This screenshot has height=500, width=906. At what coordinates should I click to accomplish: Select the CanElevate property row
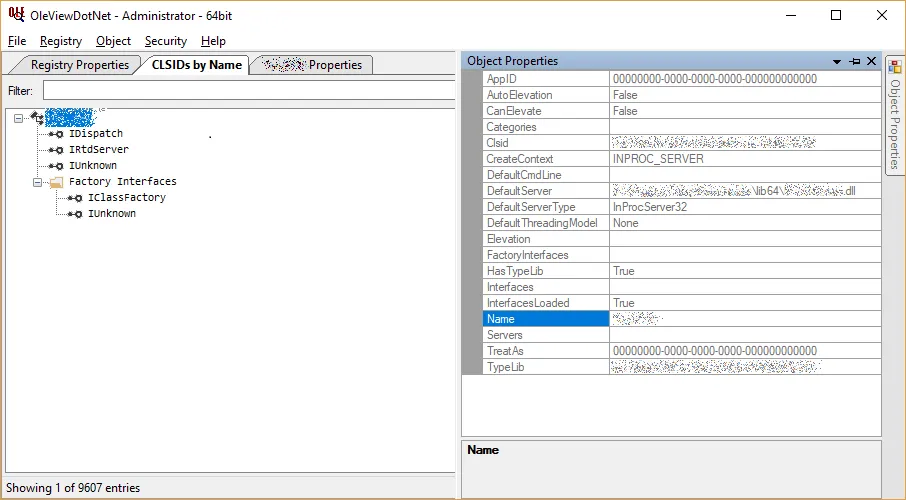click(682, 111)
